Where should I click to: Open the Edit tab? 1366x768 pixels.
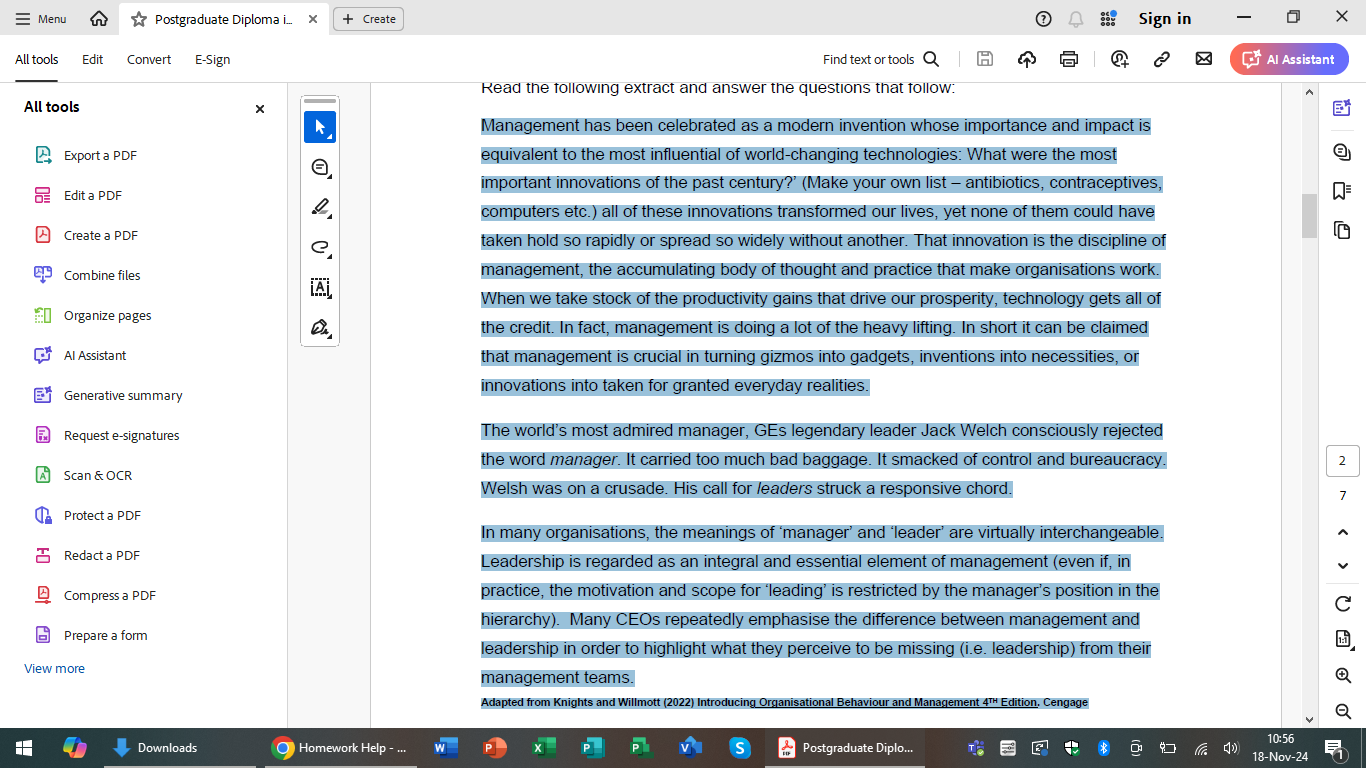pos(93,59)
